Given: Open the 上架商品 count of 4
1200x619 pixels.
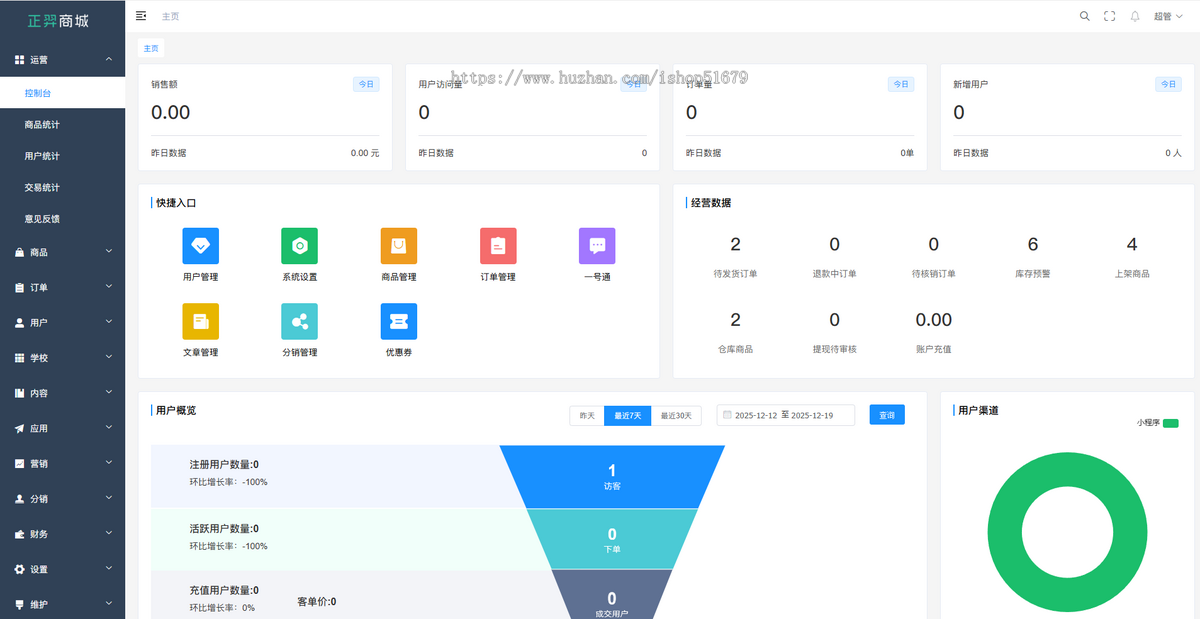Looking at the screenshot, I should click(x=1132, y=244).
